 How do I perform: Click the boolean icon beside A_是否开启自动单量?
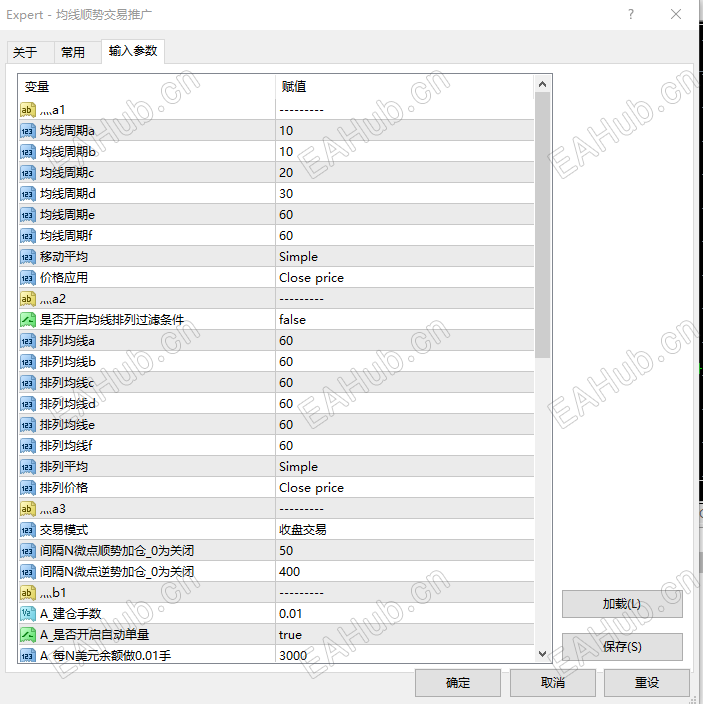(x=27, y=635)
